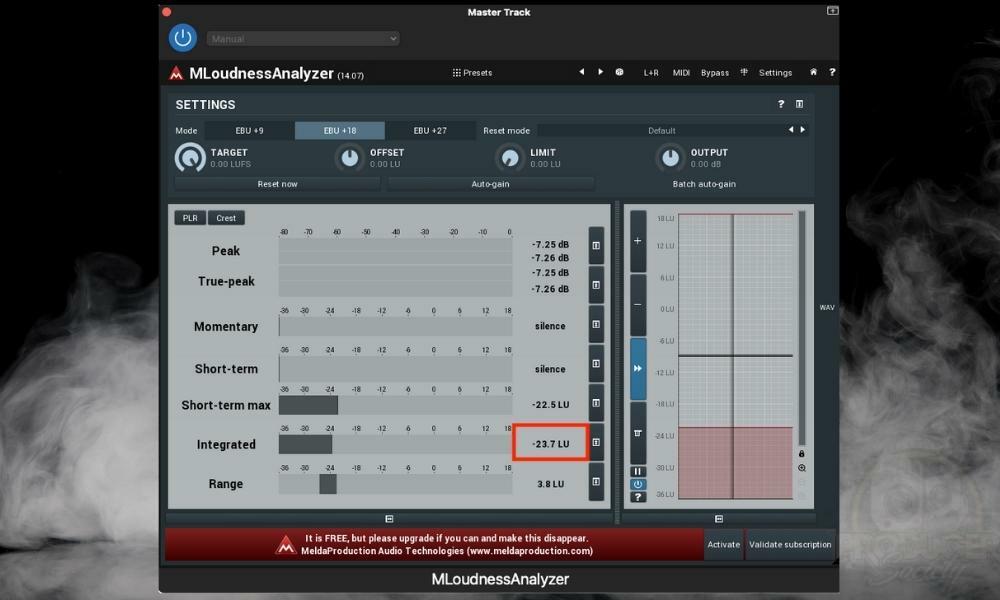Select EBU +9 mode

[x=249, y=131]
